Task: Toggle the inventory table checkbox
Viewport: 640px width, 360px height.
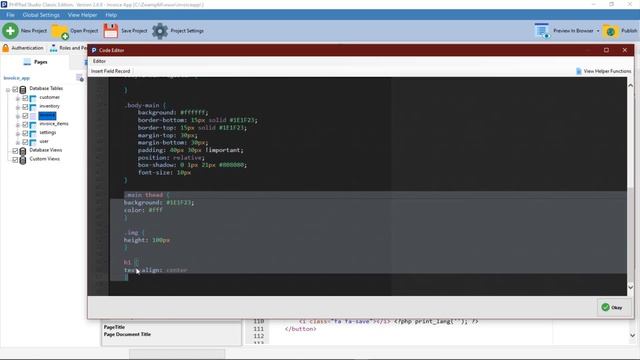Action: tap(25, 107)
